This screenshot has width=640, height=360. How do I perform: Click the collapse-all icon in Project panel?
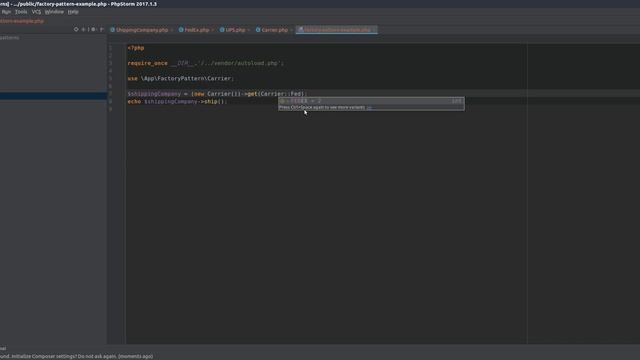click(x=84, y=29)
